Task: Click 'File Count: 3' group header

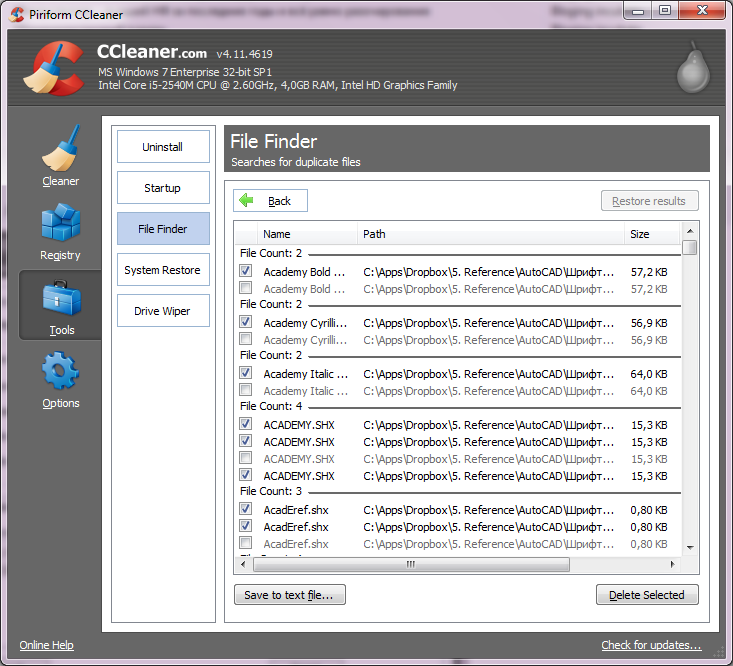Action: click(x=271, y=491)
